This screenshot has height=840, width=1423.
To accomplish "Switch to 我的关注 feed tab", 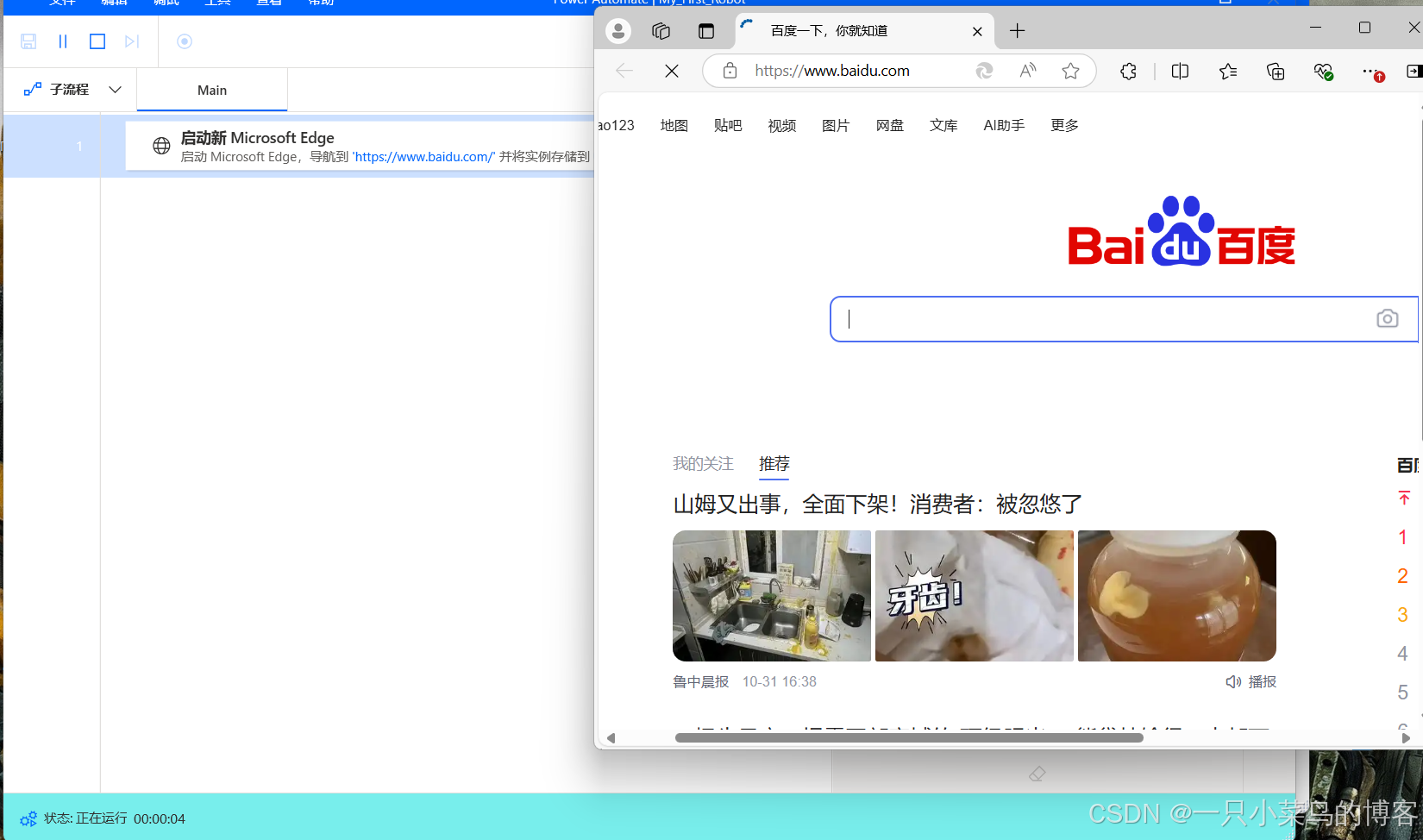I will coord(703,464).
